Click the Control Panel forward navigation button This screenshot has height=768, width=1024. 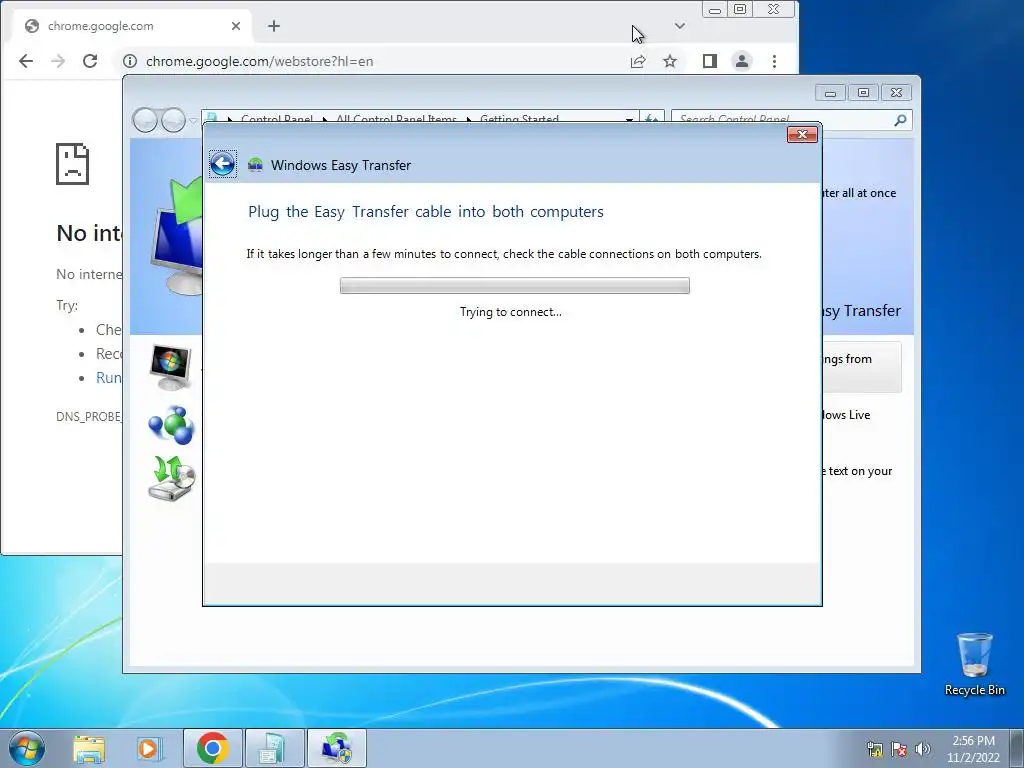[173, 120]
